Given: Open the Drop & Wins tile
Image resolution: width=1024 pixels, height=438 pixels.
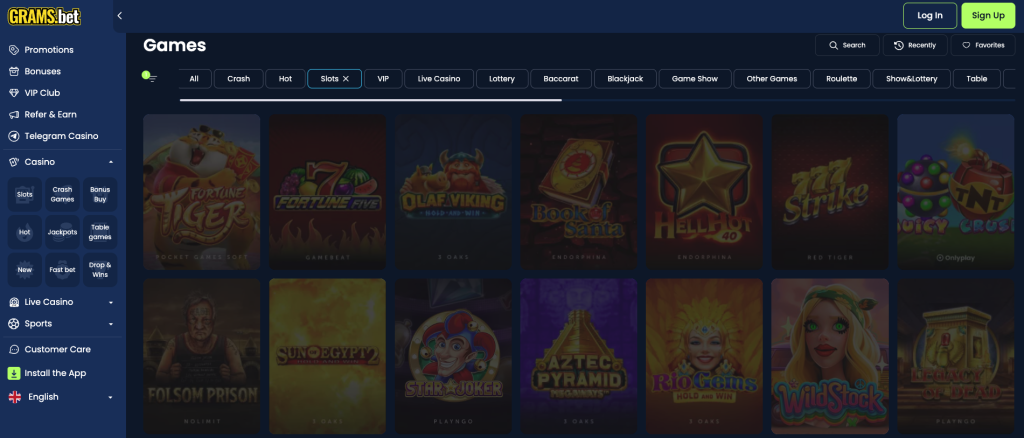Looking at the screenshot, I should pyautogui.click(x=101, y=270).
